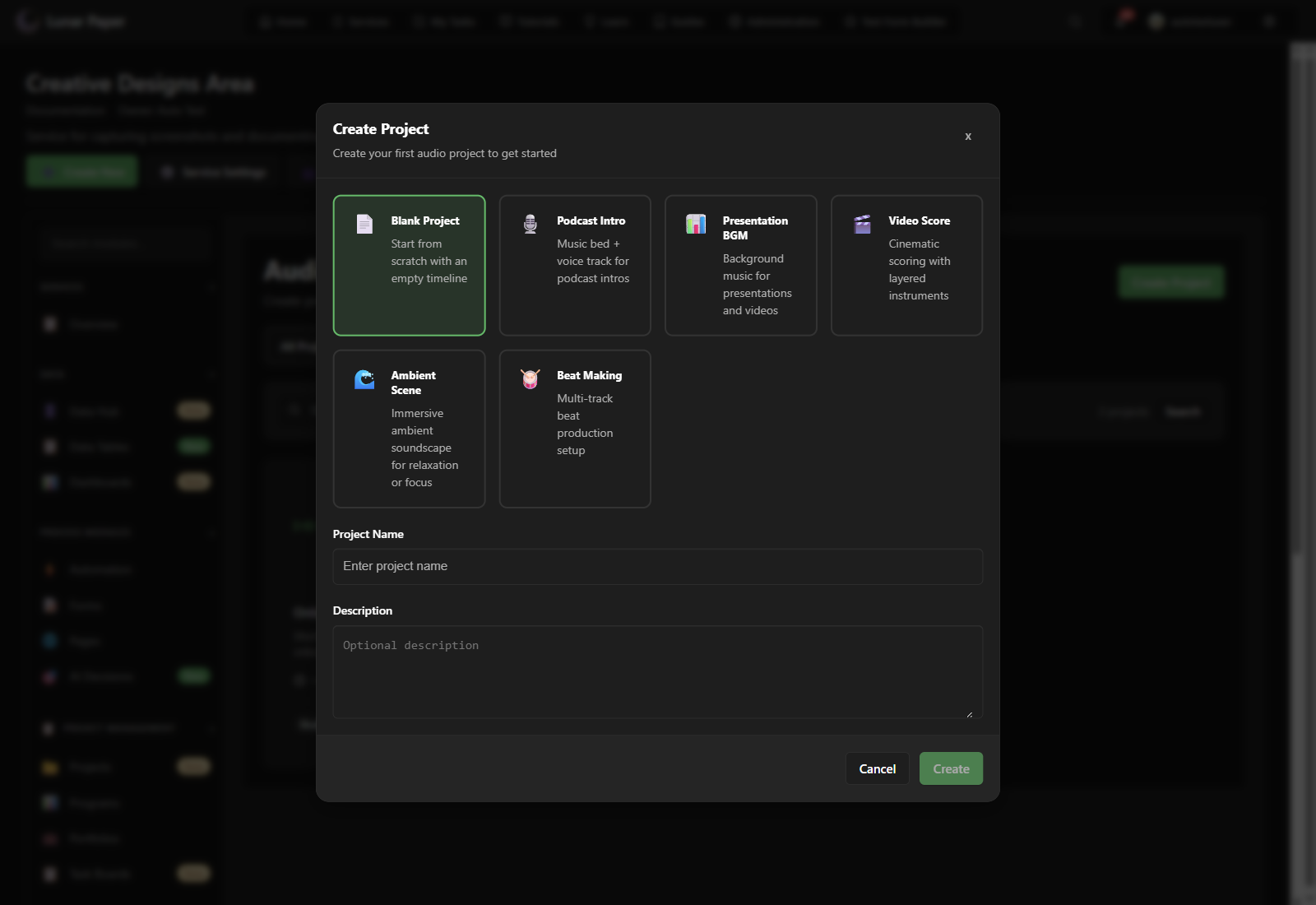This screenshot has height=905, width=1316.
Task: Click the "Description" field label
Action: coord(363,610)
